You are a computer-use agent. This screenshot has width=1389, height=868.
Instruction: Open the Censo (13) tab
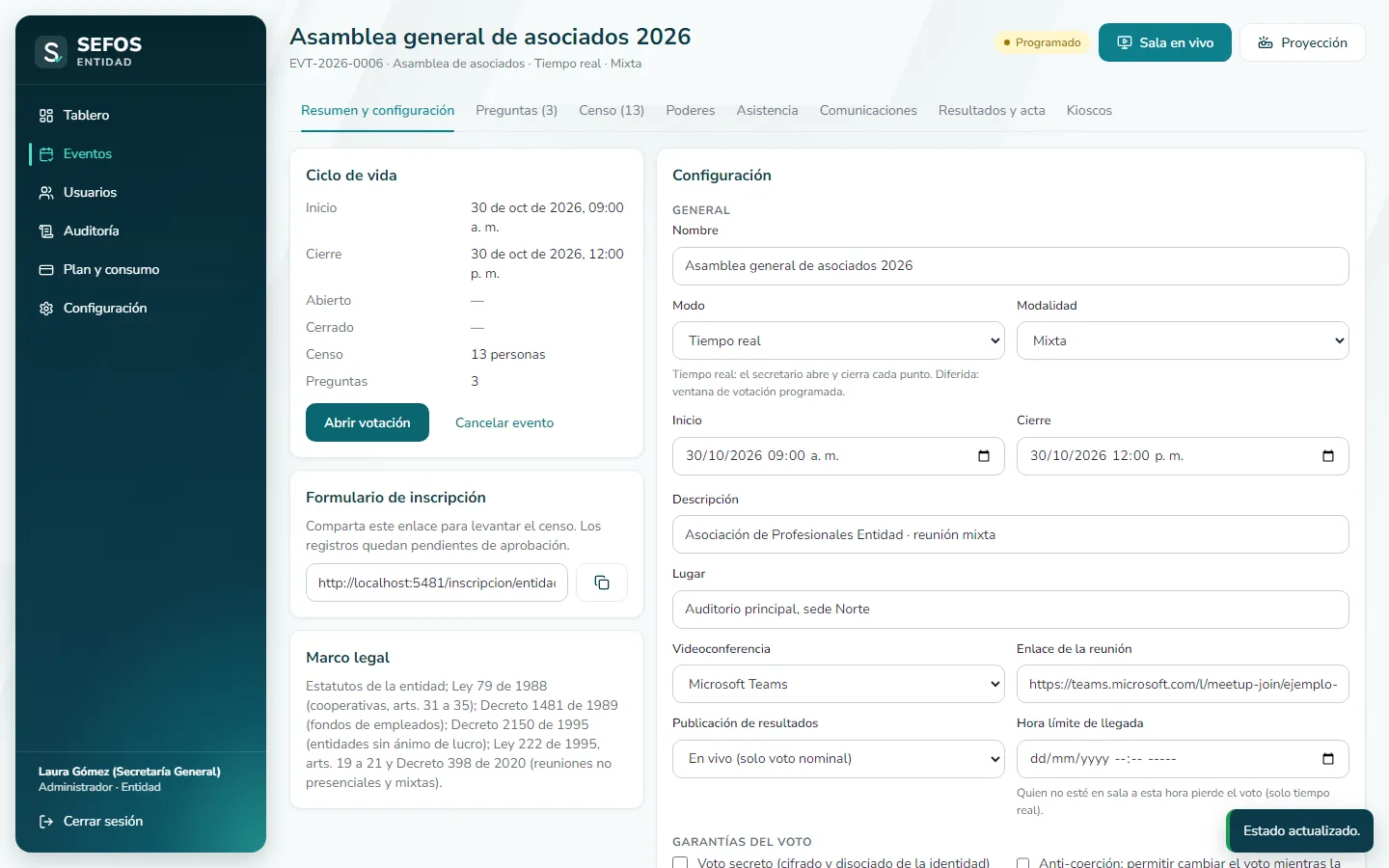coord(612,111)
